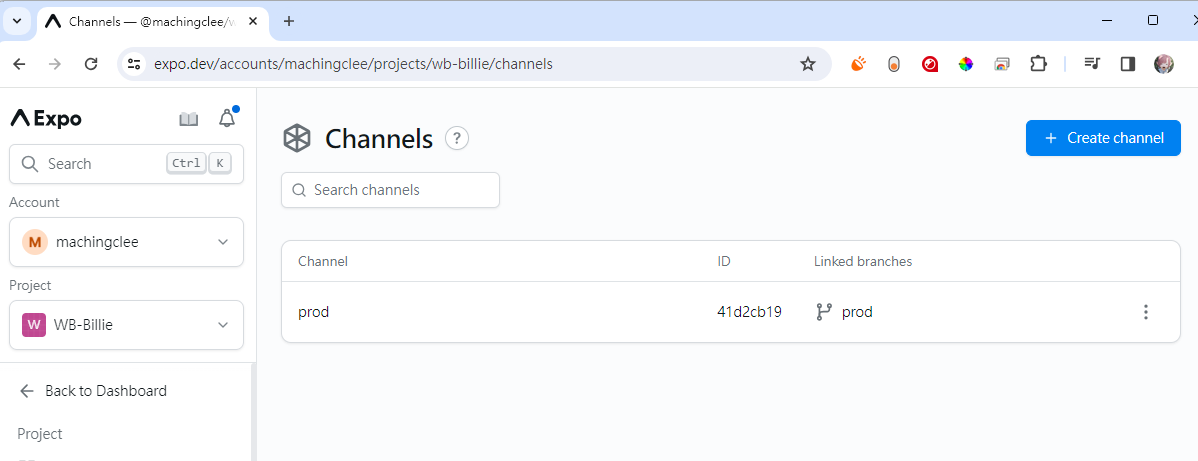Viewport: 1198px width, 461px height.
Task: Open the Expo docs book icon
Action: pyautogui.click(x=189, y=118)
